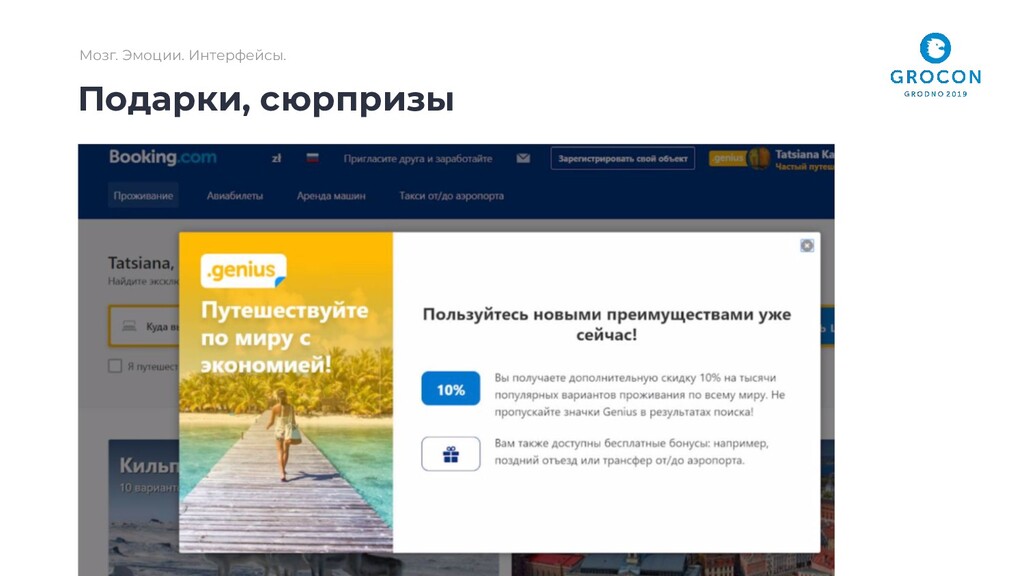The height and width of the screenshot is (576, 1024).
Task: Open the envelope messages icon
Action: (x=523, y=159)
